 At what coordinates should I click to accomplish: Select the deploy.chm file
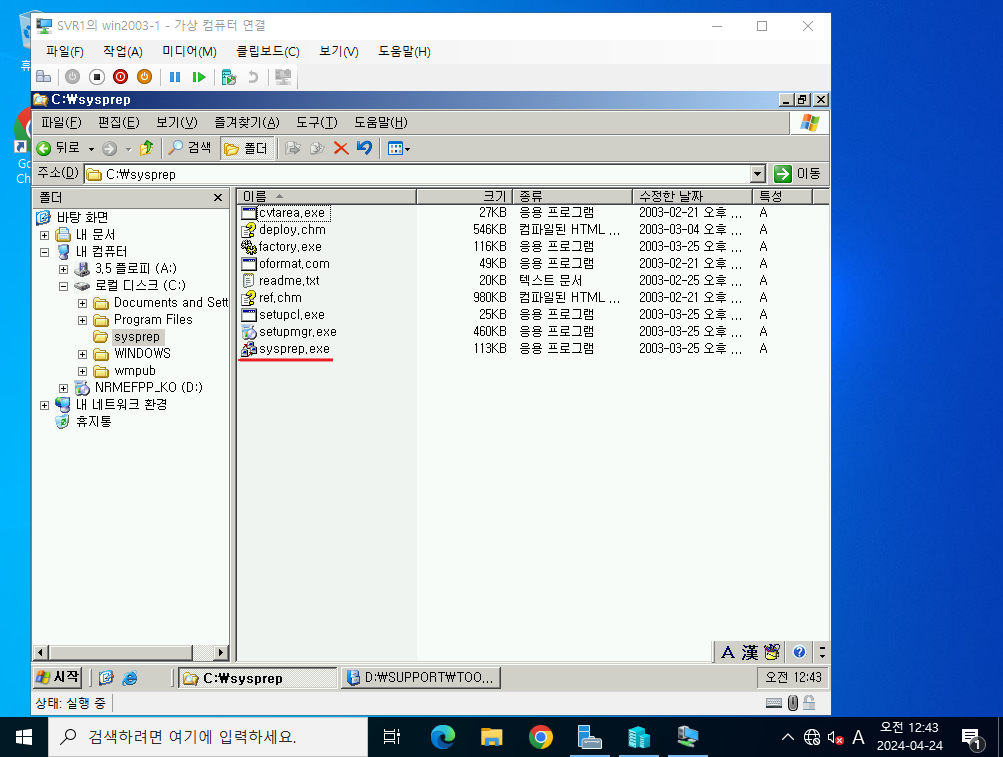click(x=292, y=230)
